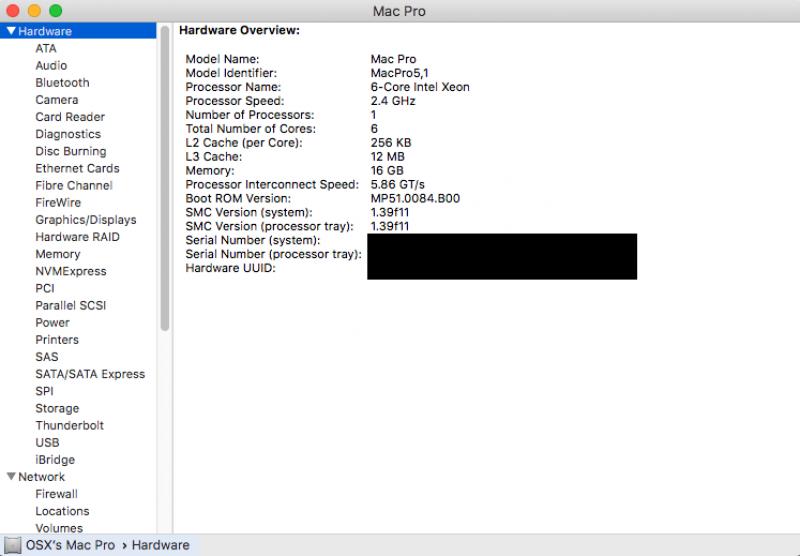
Task: Select Bluetooth in the sidebar
Action: 62,83
